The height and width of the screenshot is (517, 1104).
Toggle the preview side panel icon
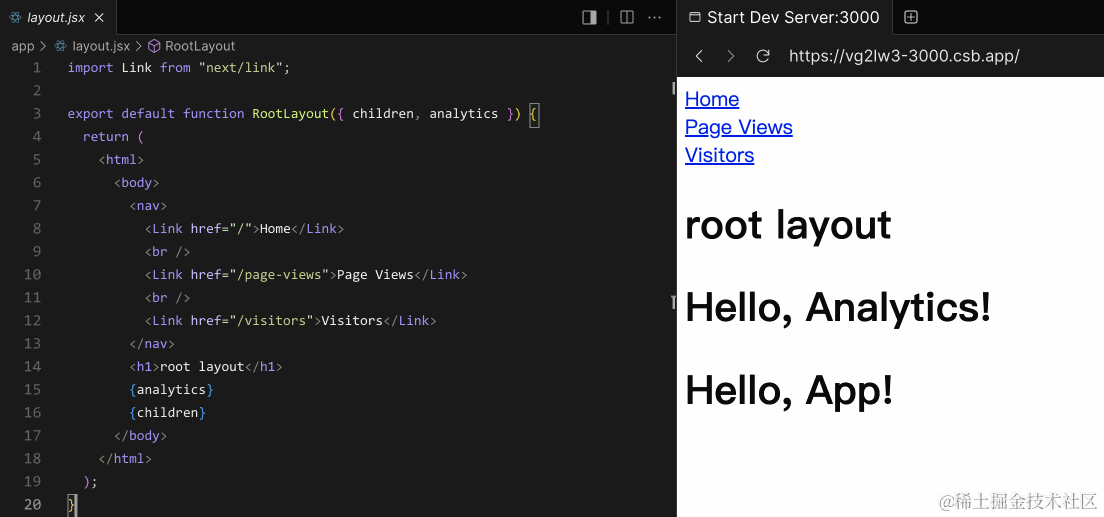[589, 17]
